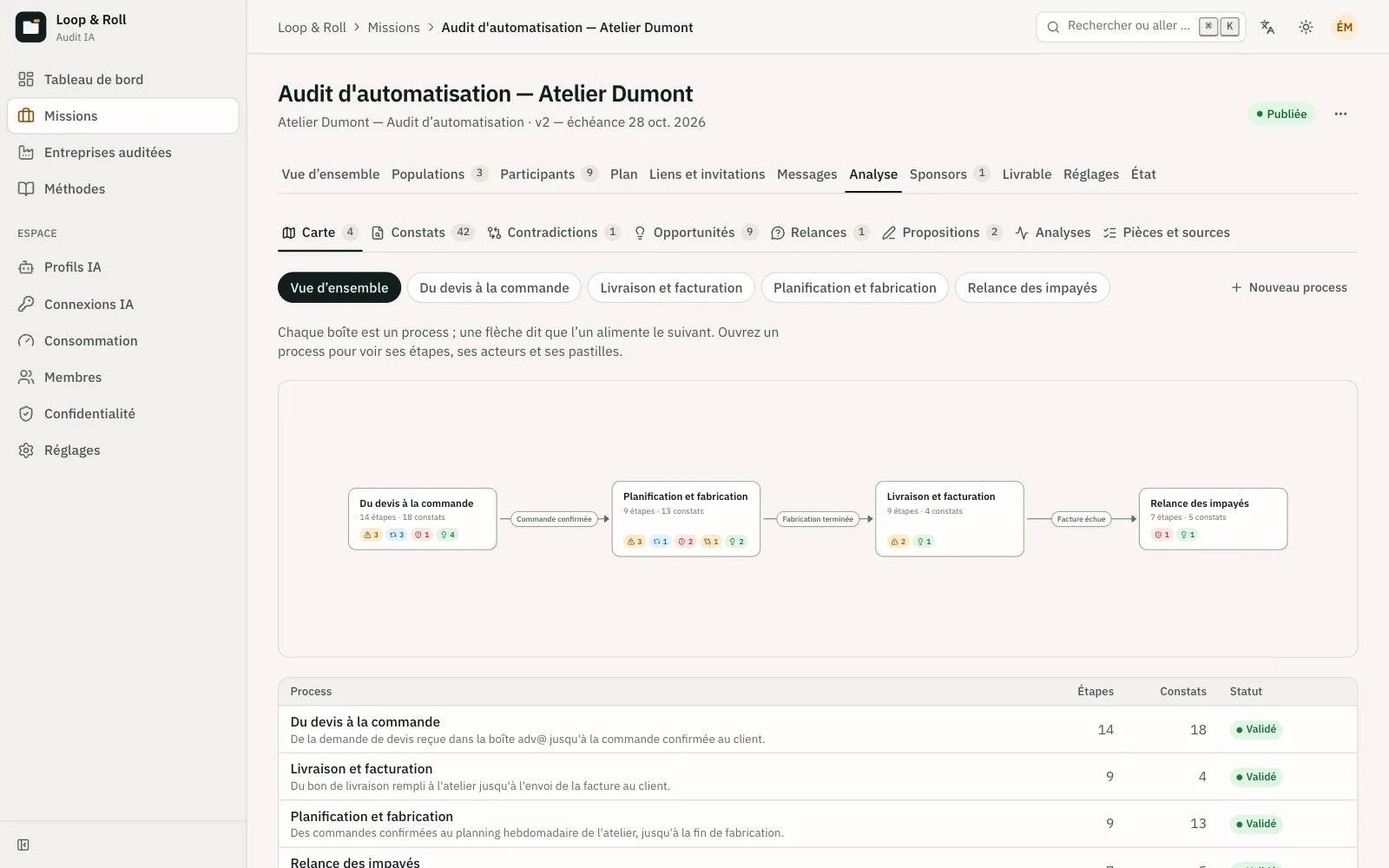The height and width of the screenshot is (868, 1389).
Task: Open Contradictions sub-tab
Action: click(554, 233)
